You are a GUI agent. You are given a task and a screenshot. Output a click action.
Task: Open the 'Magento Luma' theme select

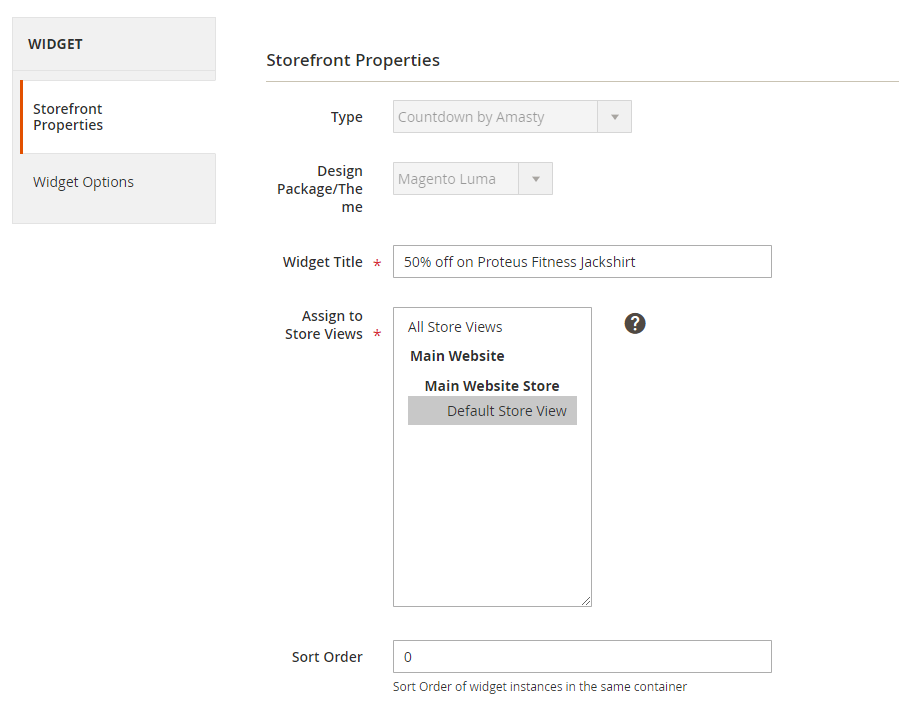coord(456,180)
